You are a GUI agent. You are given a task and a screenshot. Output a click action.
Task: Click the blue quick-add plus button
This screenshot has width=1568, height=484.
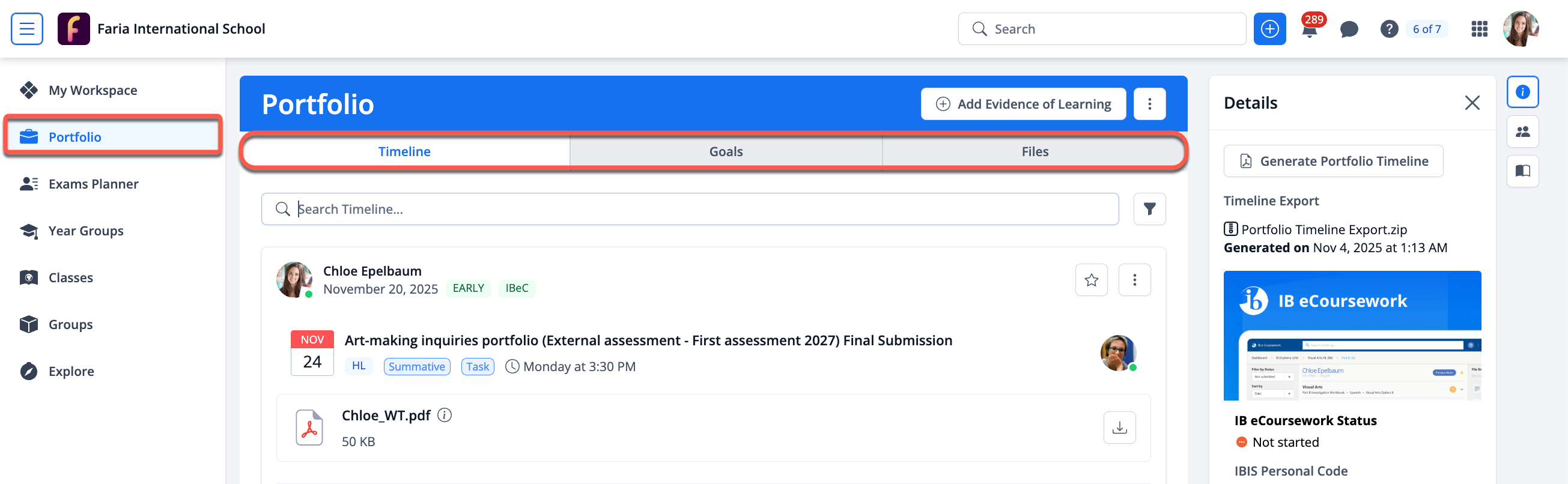pyautogui.click(x=1269, y=29)
